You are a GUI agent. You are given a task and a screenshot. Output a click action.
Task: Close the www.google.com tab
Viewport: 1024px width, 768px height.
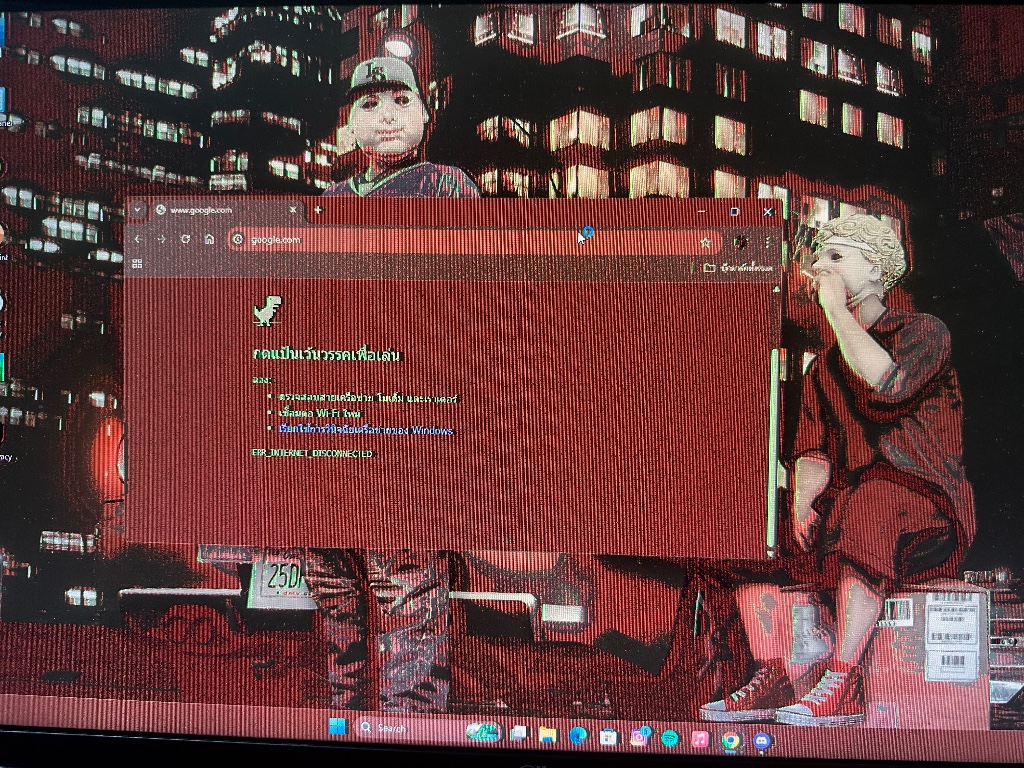pos(293,210)
